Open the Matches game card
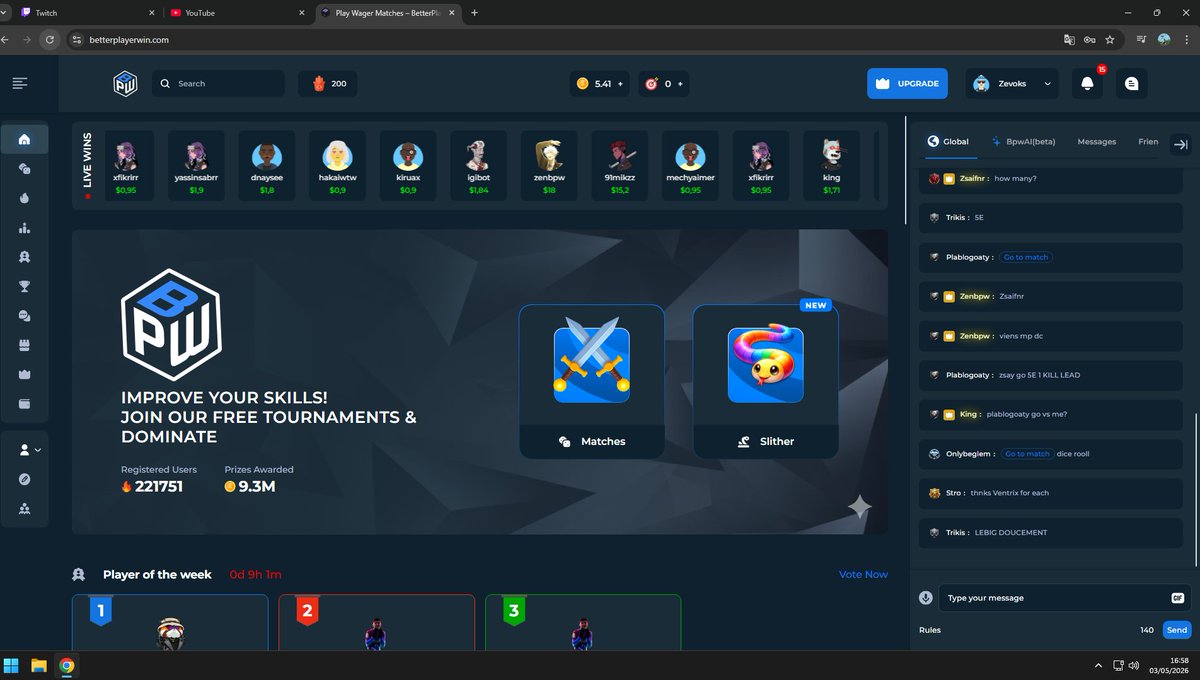This screenshot has height=680, width=1200. [x=591, y=381]
